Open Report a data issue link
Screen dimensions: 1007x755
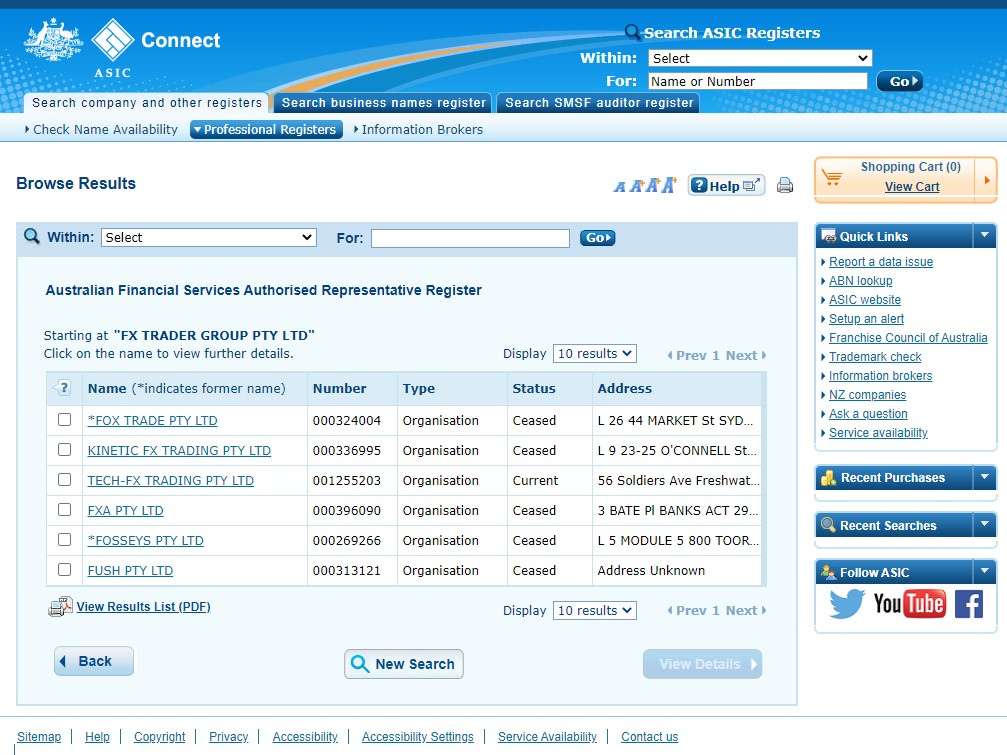(880, 262)
